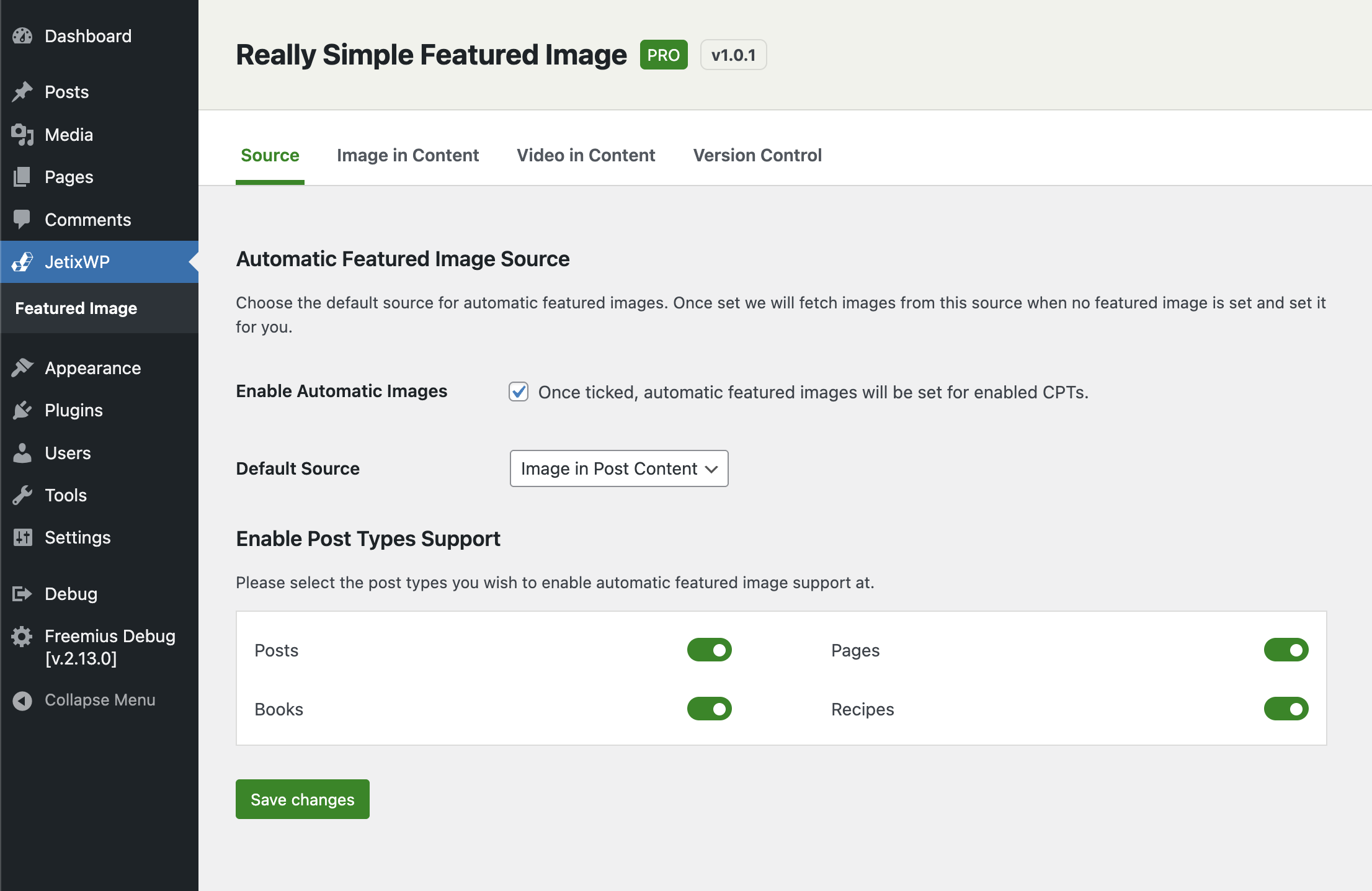Click the Appearance paintbrush icon

(22, 368)
